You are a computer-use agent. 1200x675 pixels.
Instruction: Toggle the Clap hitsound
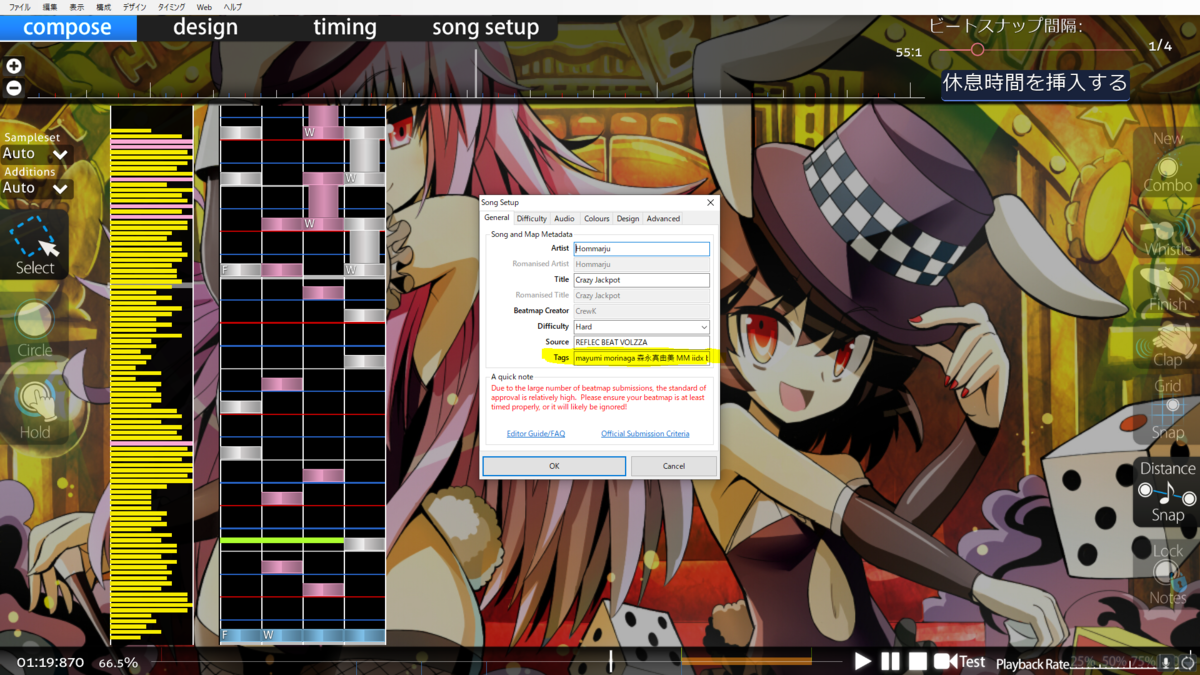tap(1167, 344)
